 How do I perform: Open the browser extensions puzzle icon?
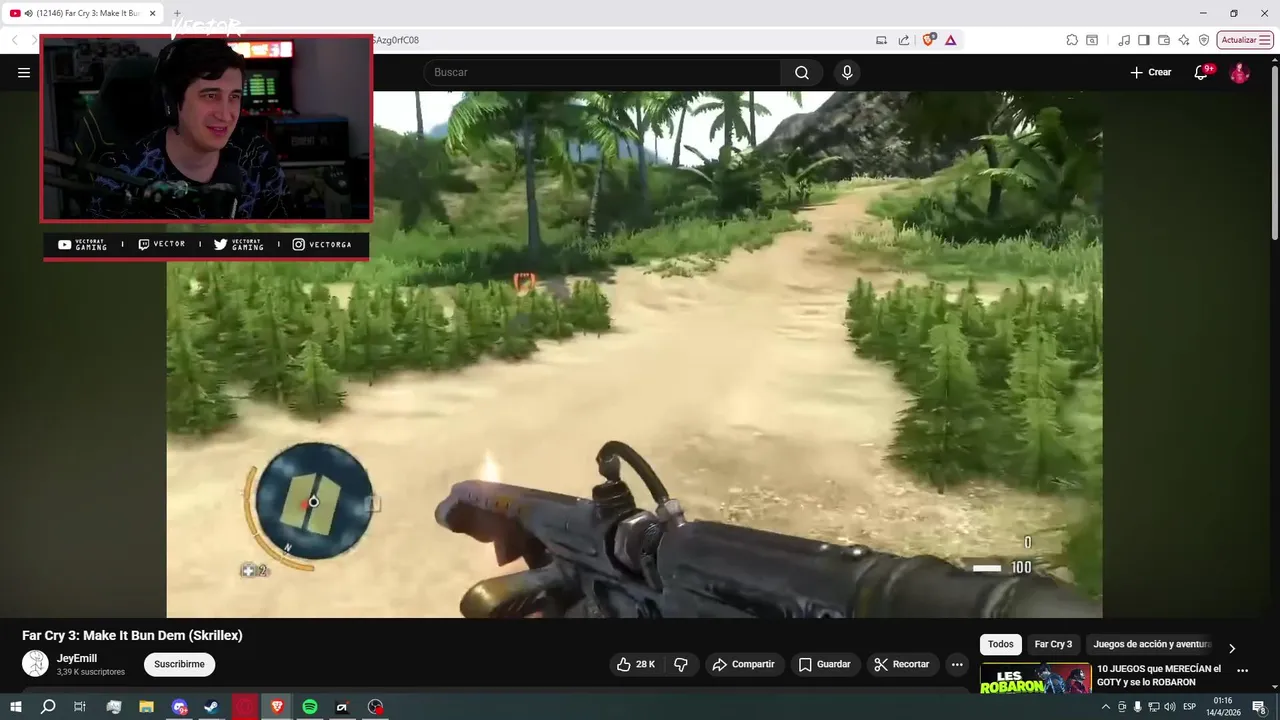click(1072, 40)
